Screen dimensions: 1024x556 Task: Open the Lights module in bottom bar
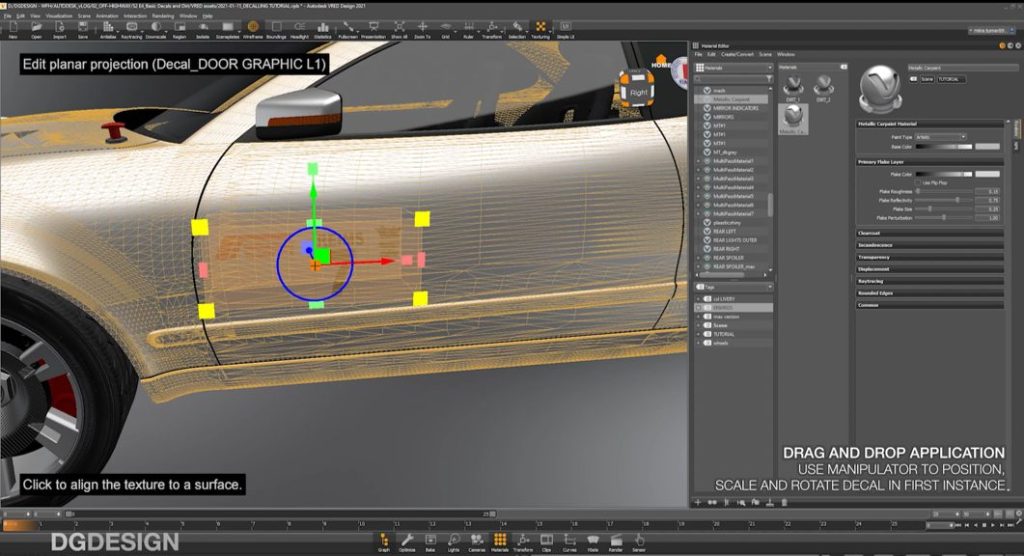point(453,542)
